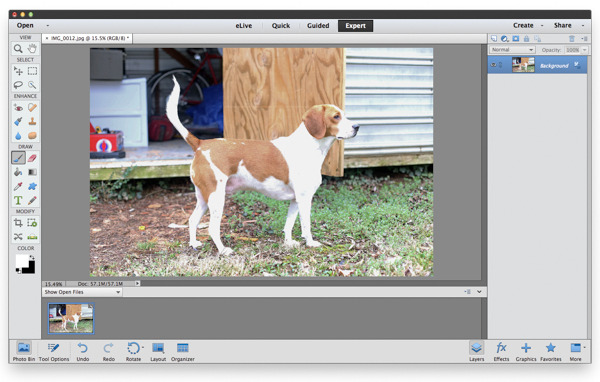Switch to the Quick mode tab

click(280, 26)
